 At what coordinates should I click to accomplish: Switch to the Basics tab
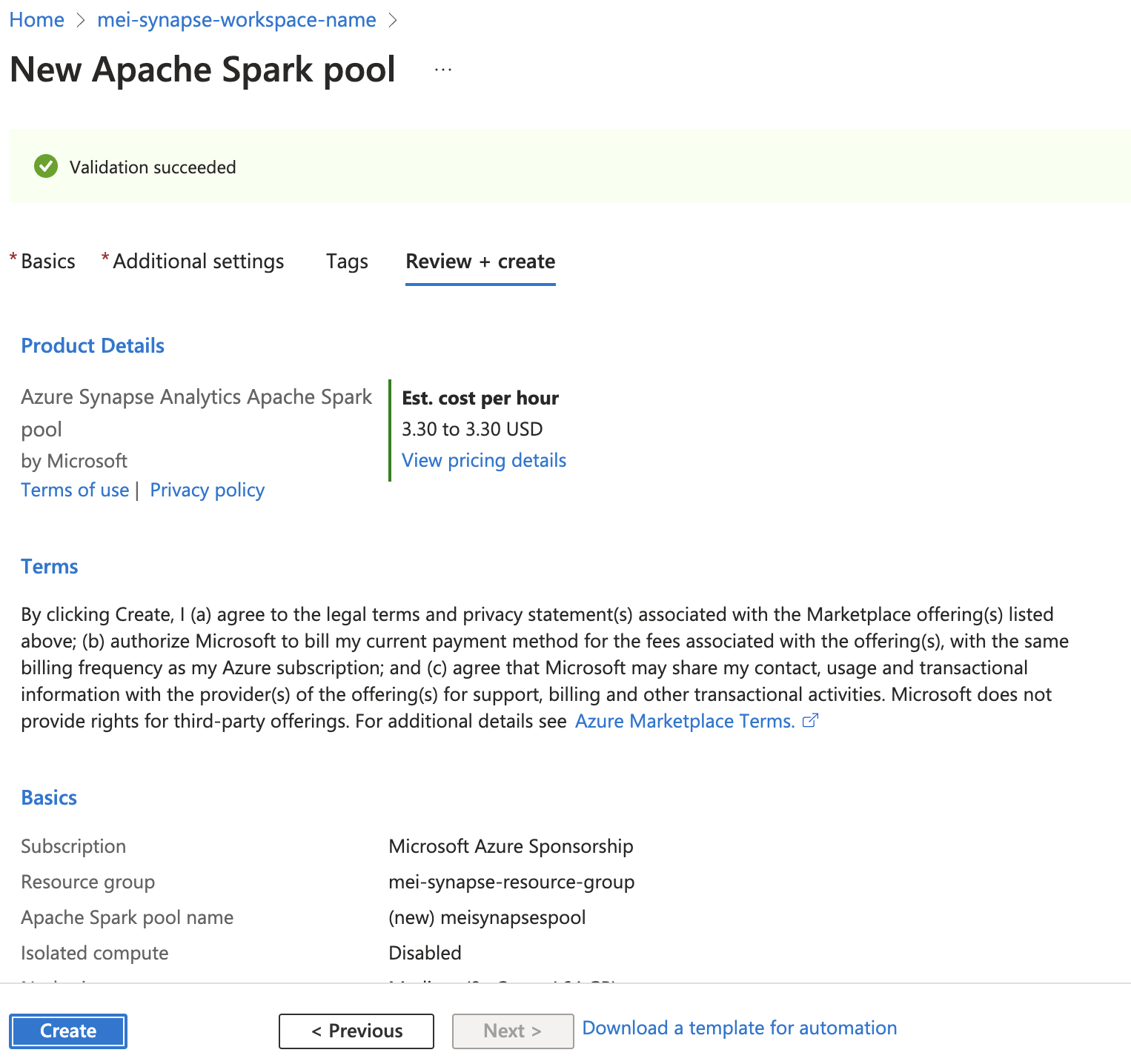[47, 261]
